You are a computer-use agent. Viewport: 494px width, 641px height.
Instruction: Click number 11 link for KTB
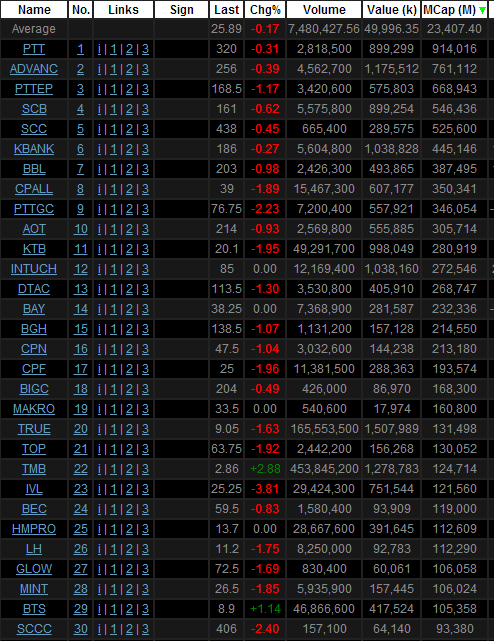[x=81, y=249]
